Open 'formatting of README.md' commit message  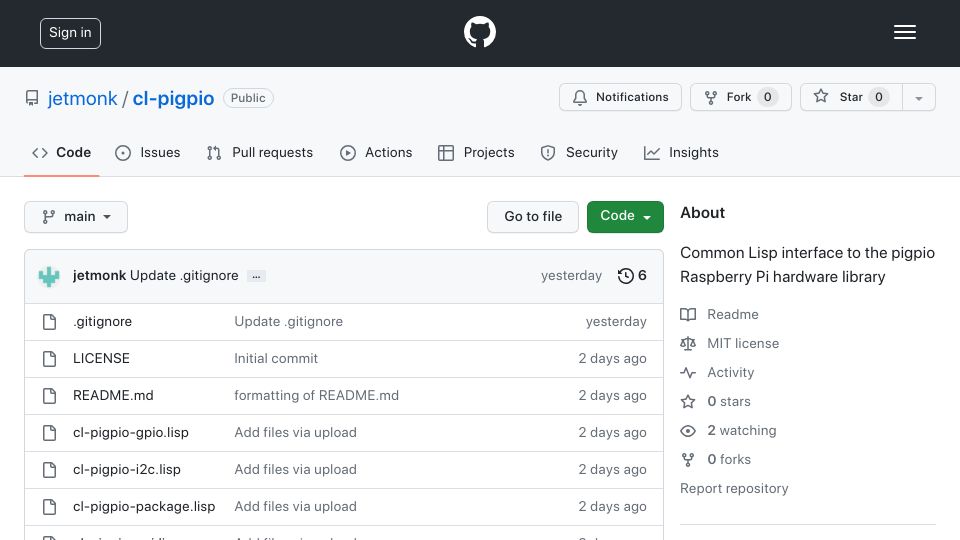click(317, 396)
